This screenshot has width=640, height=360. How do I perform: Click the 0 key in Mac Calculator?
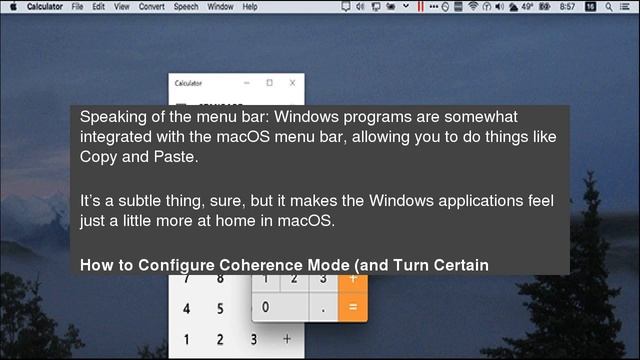tap(280, 307)
